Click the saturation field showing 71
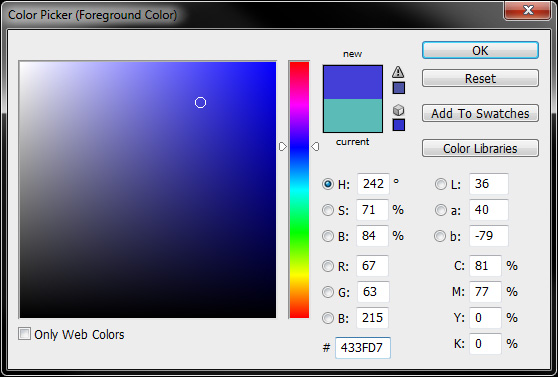The width and height of the screenshot is (558, 377). (x=372, y=210)
